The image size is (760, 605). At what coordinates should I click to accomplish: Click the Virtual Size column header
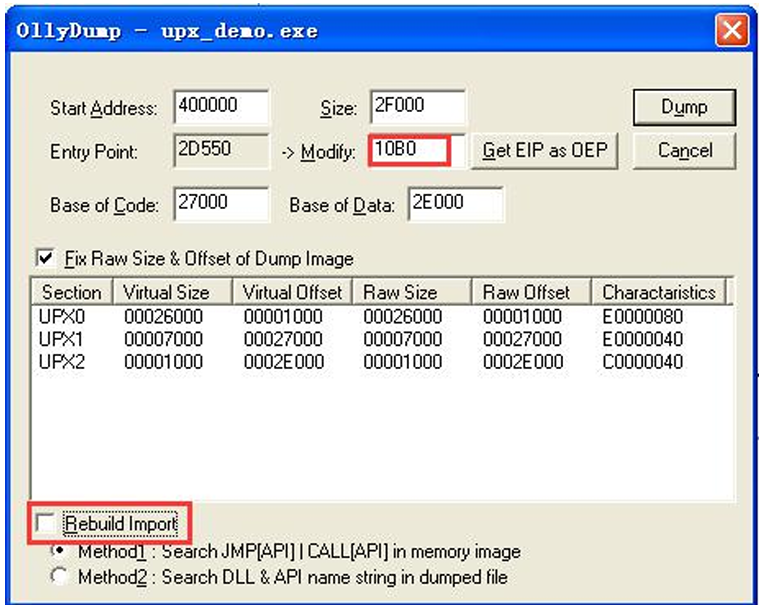point(173,292)
